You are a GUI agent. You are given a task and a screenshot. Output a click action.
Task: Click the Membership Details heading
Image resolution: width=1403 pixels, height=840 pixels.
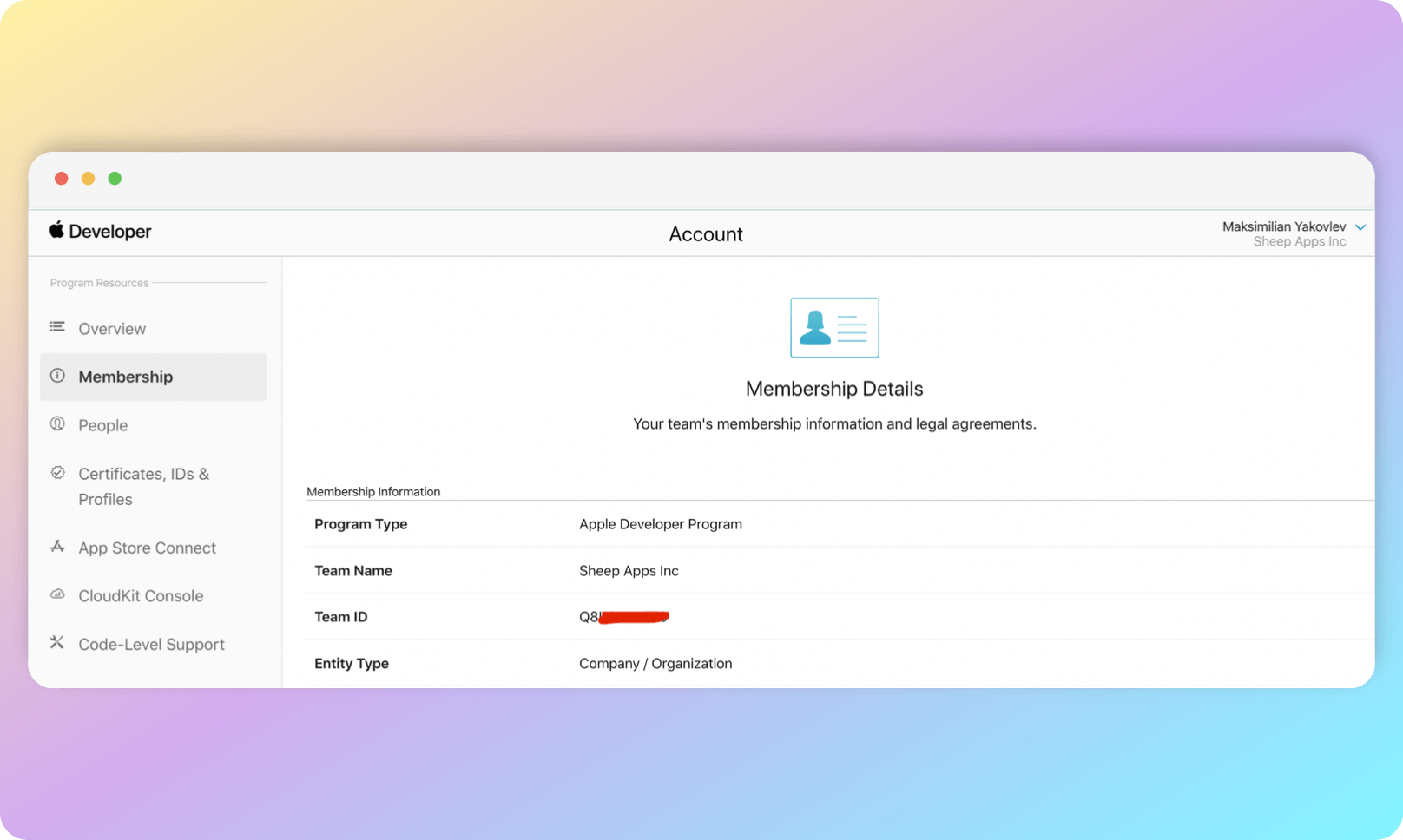834,389
